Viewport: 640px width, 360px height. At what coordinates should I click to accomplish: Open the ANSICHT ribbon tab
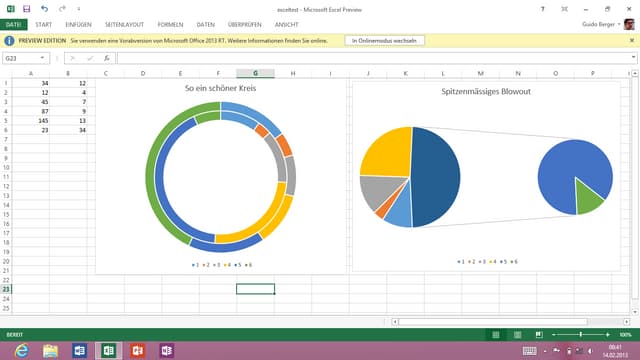pos(286,24)
